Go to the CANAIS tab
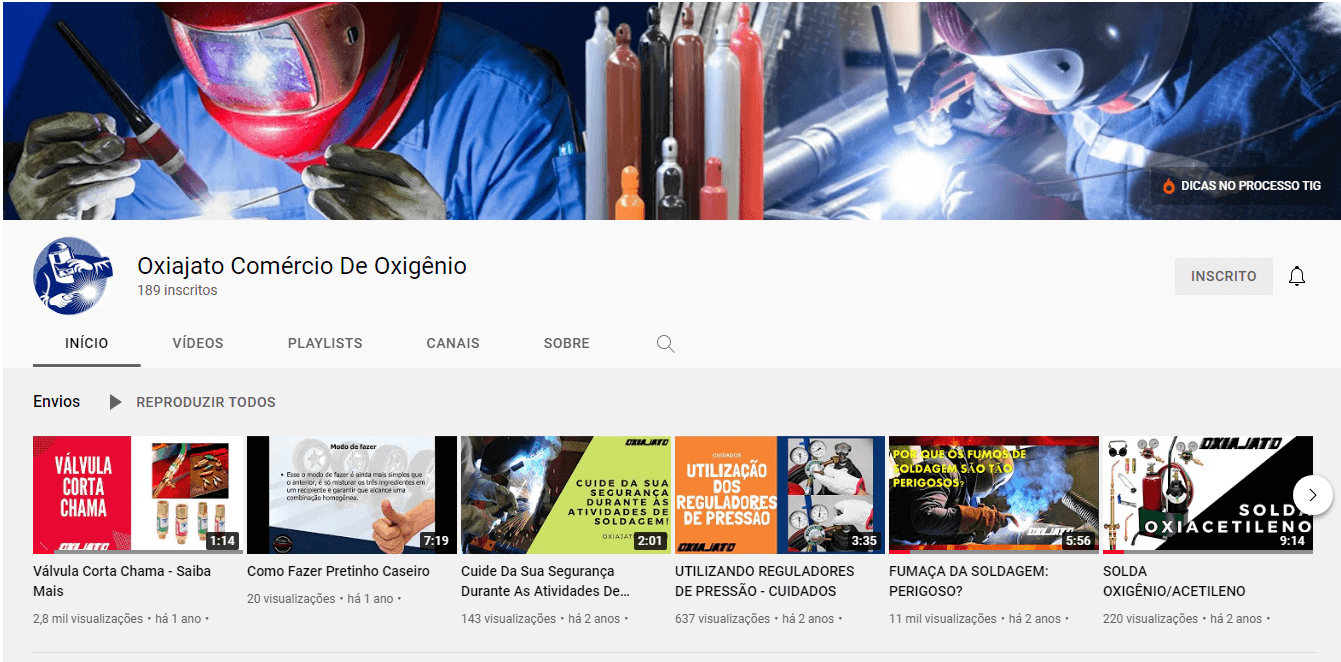Image resolution: width=1341 pixels, height=662 pixels. click(453, 343)
